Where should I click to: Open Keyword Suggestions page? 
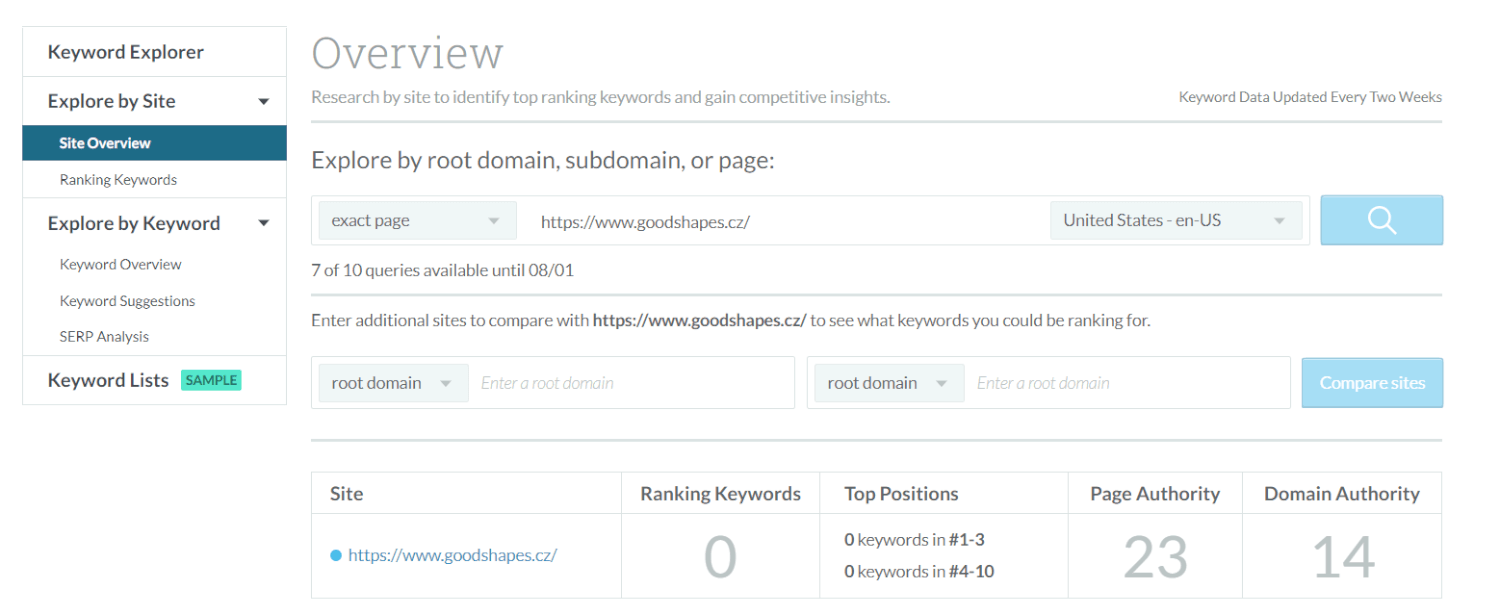(x=127, y=301)
